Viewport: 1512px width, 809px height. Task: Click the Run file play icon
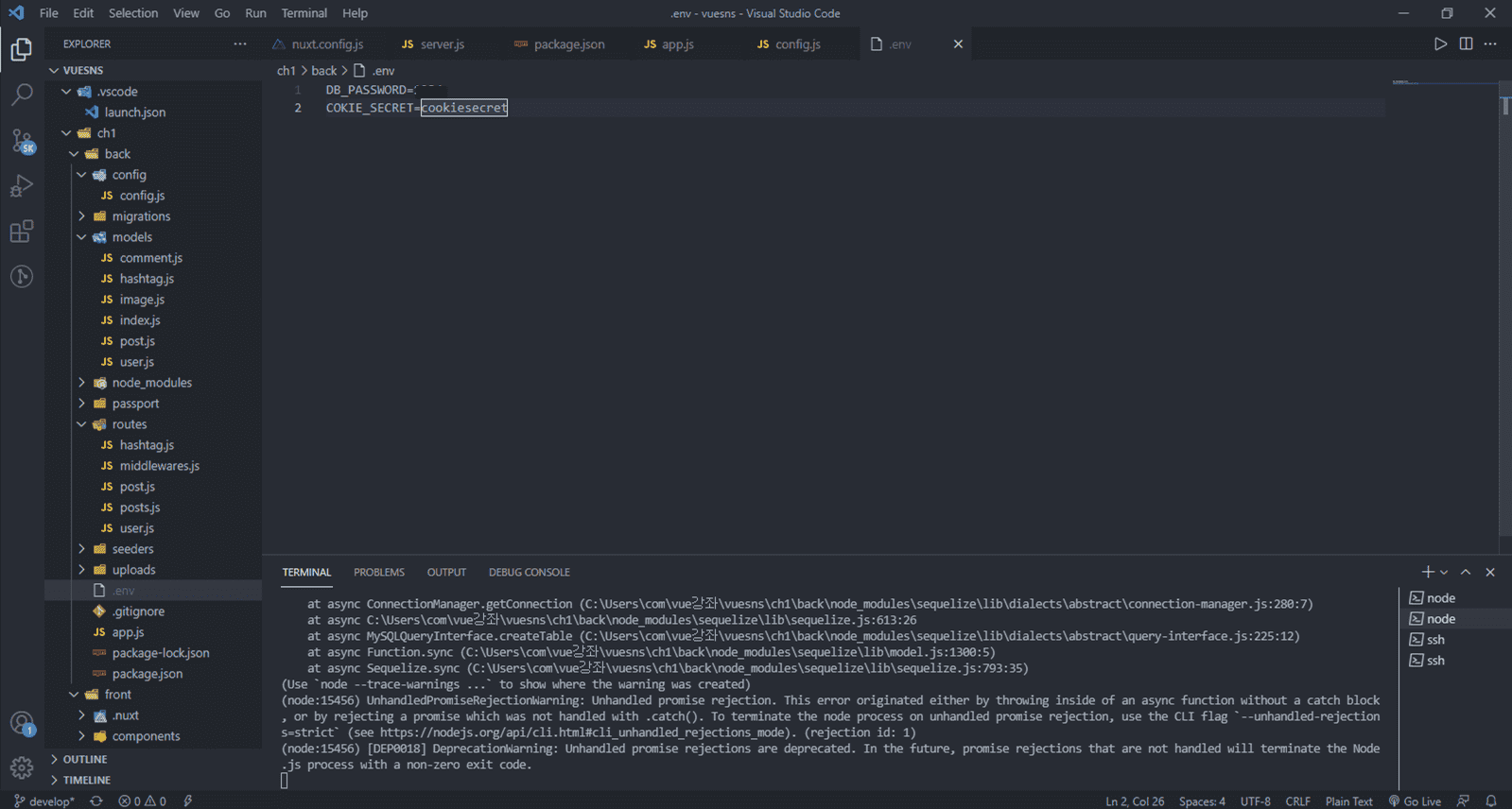pos(1439,43)
